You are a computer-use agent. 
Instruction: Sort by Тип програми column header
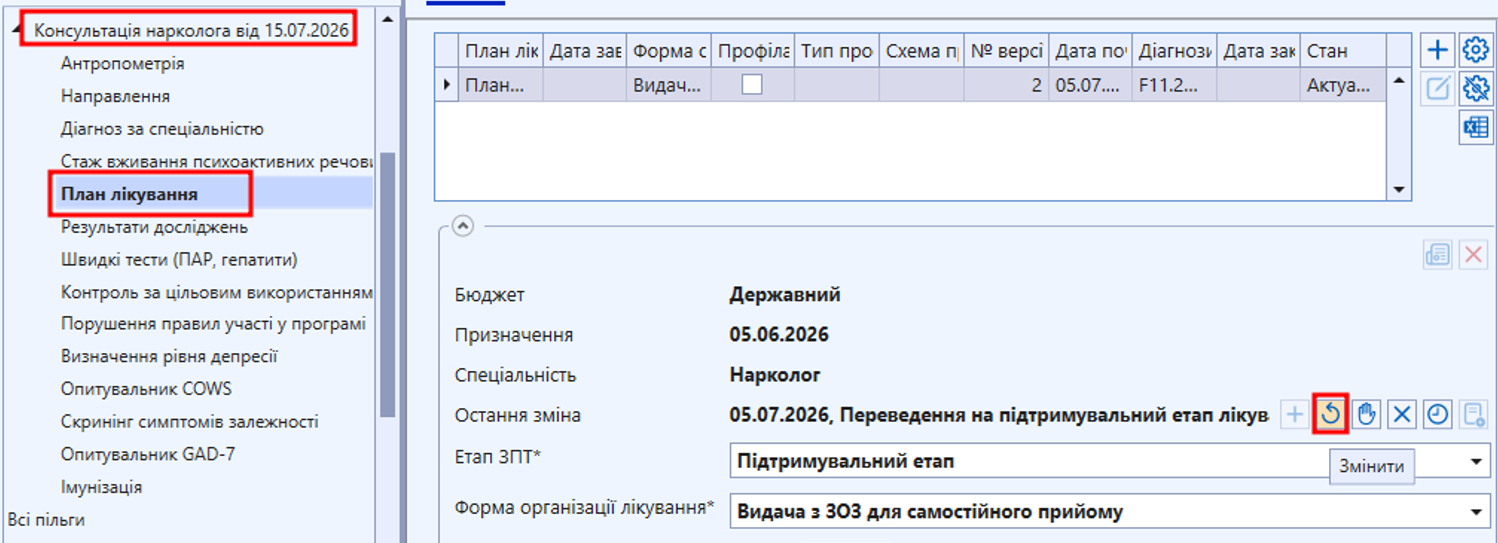837,51
